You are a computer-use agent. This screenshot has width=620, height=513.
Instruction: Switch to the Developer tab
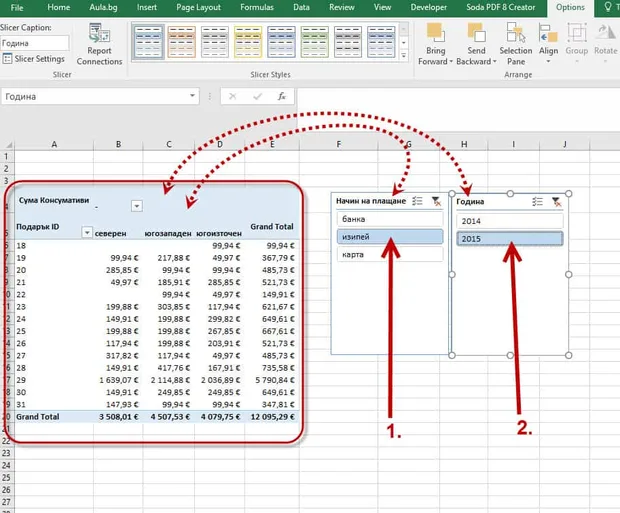point(429,8)
